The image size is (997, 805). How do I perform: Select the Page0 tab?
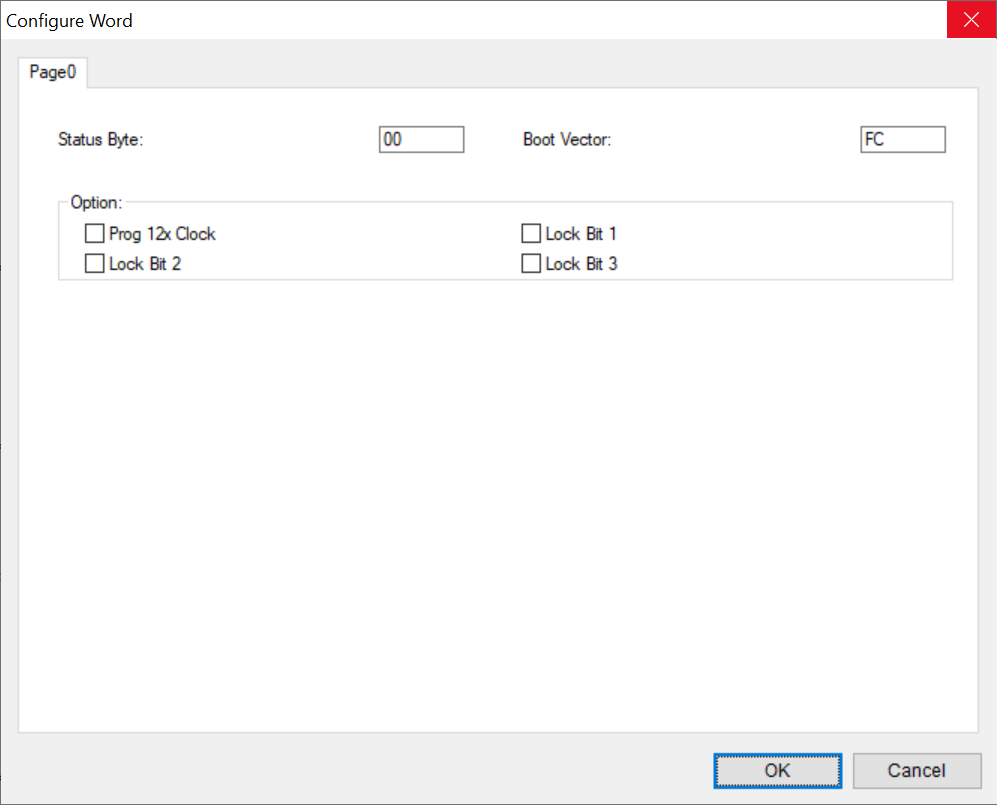pos(52,72)
